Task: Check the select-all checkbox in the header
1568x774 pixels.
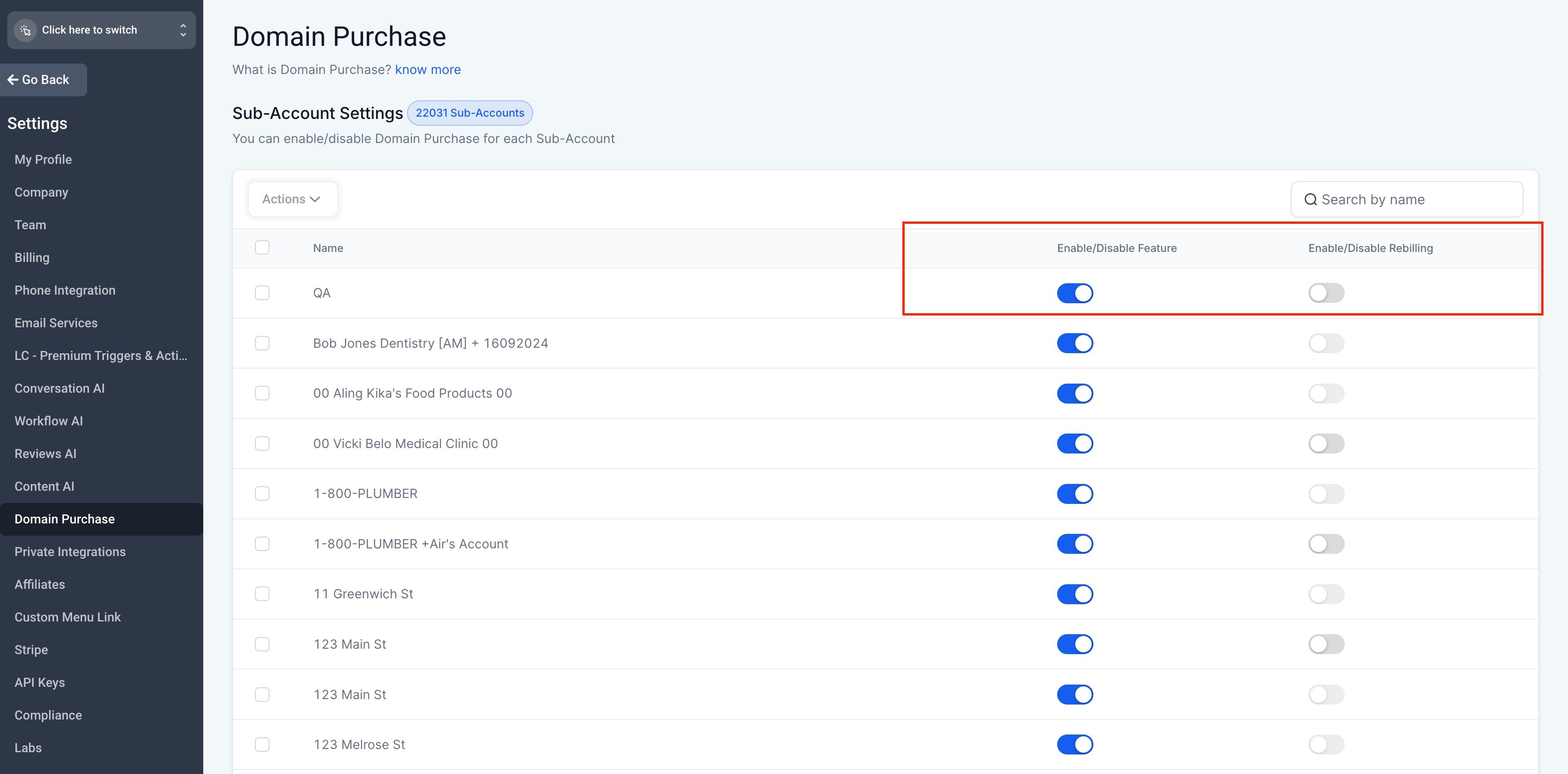Action: tap(262, 248)
